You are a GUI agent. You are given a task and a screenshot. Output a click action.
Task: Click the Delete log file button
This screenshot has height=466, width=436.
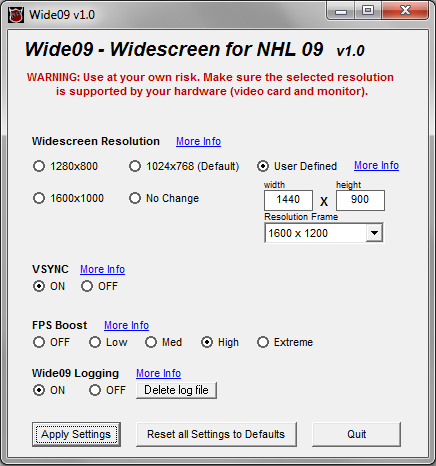pos(176,390)
